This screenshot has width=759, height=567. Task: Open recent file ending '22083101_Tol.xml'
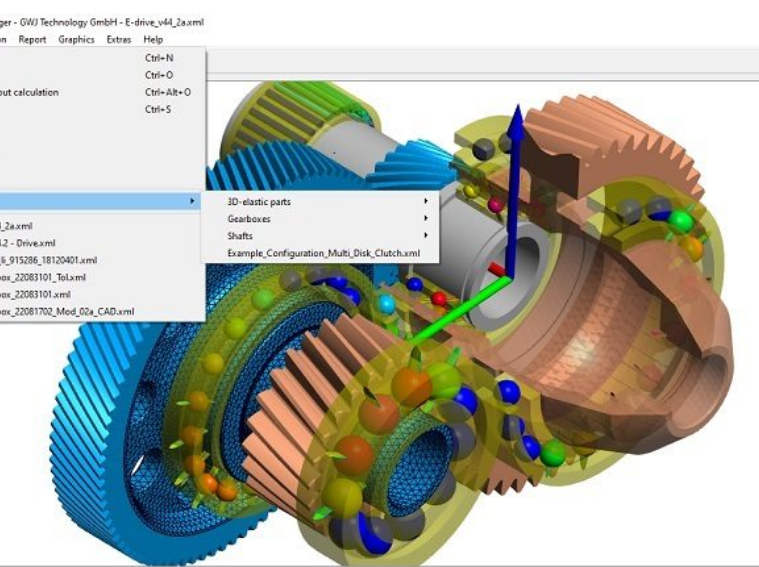coord(45,277)
